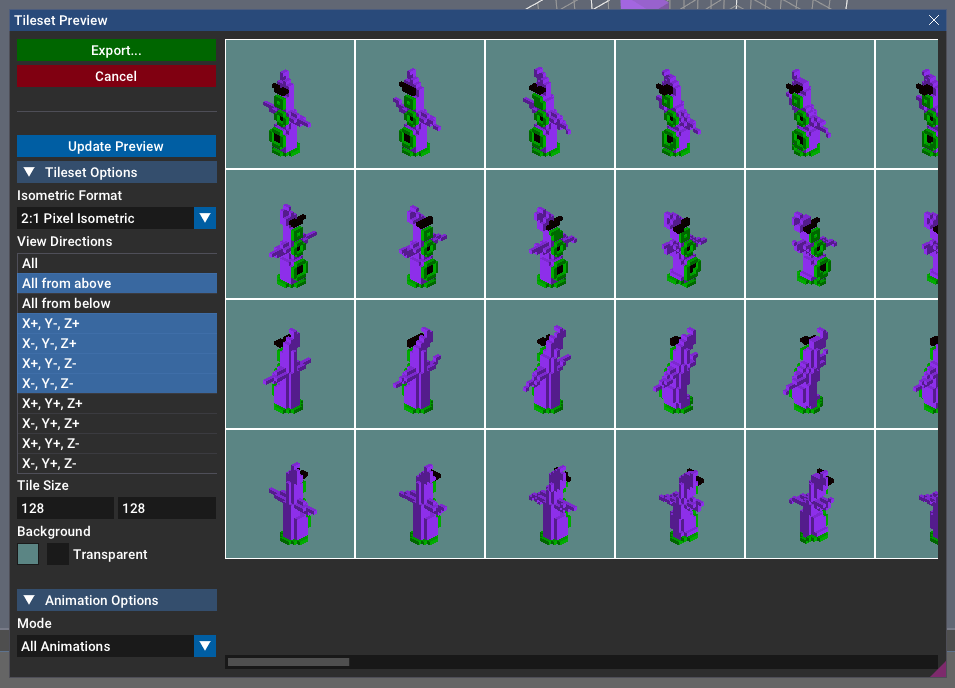Click fifth tile in second row
The width and height of the screenshot is (955, 688).
[x=810, y=234]
